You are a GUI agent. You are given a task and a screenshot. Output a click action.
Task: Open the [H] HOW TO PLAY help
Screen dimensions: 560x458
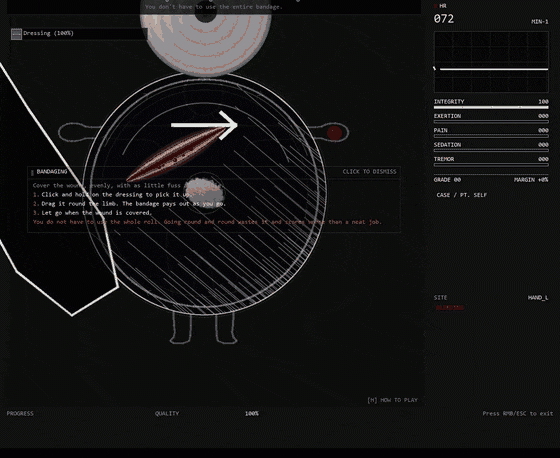(392, 400)
